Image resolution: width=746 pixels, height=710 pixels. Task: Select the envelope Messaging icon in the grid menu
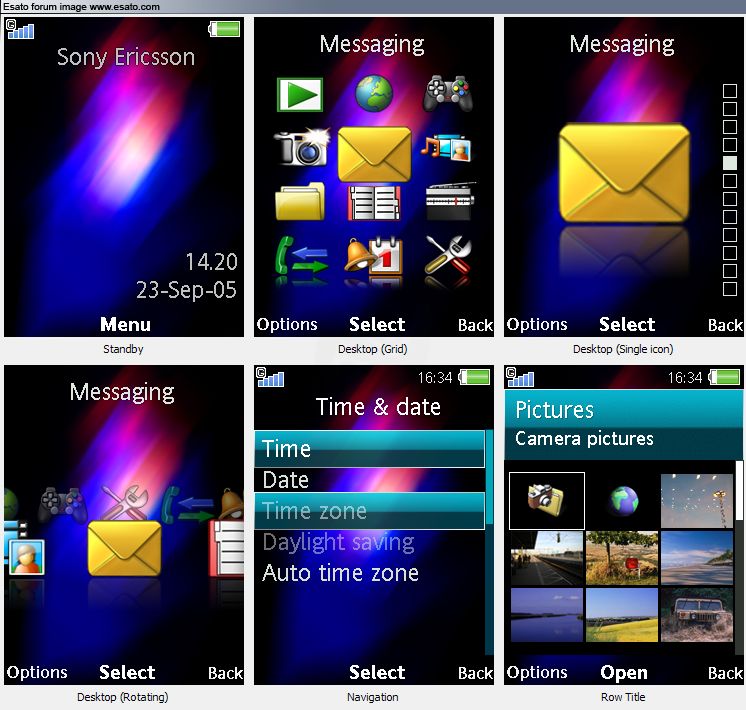(374, 154)
